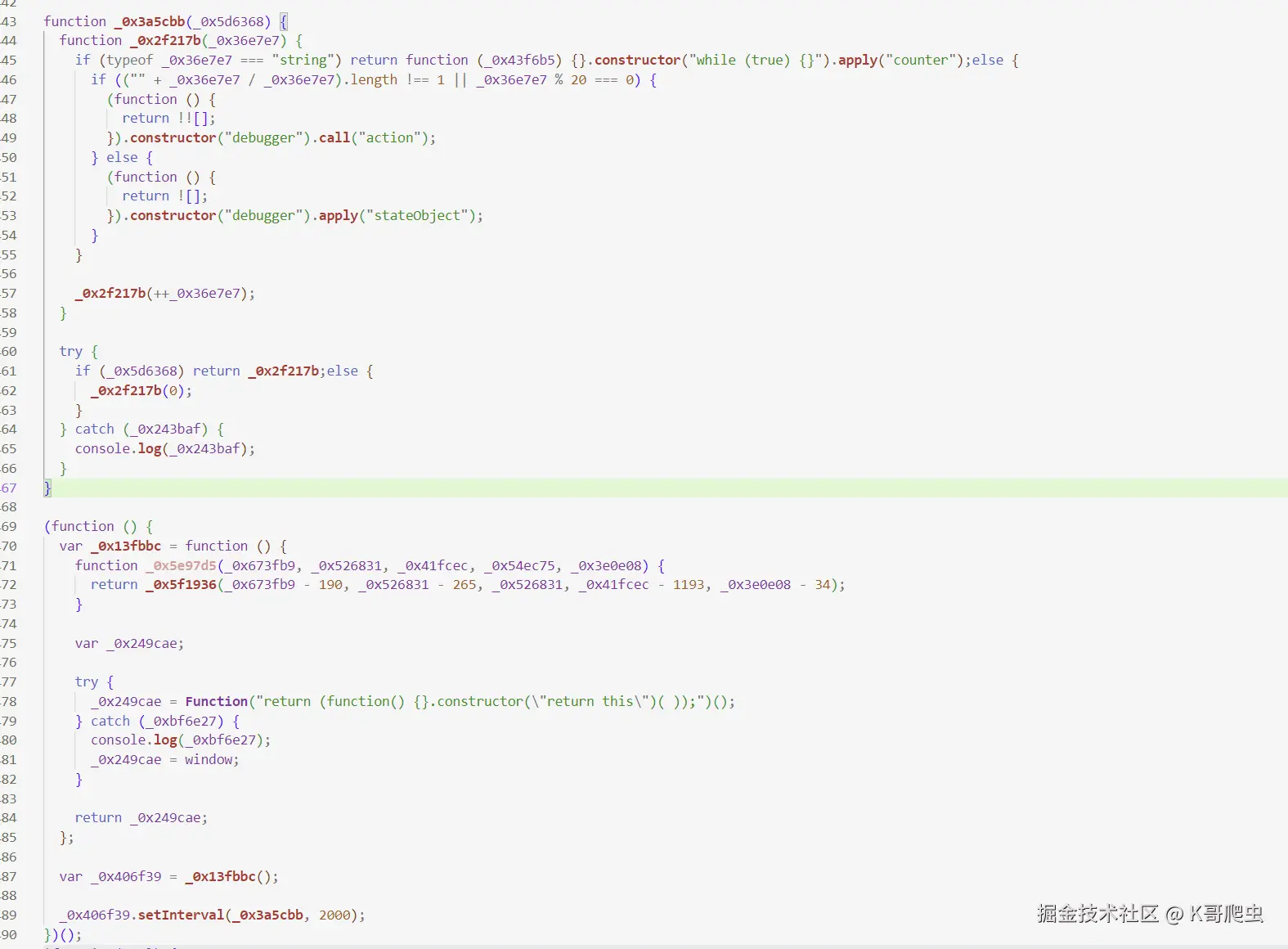Click line number 43 in gutter
The height and width of the screenshot is (949, 1288).
(x=8, y=21)
